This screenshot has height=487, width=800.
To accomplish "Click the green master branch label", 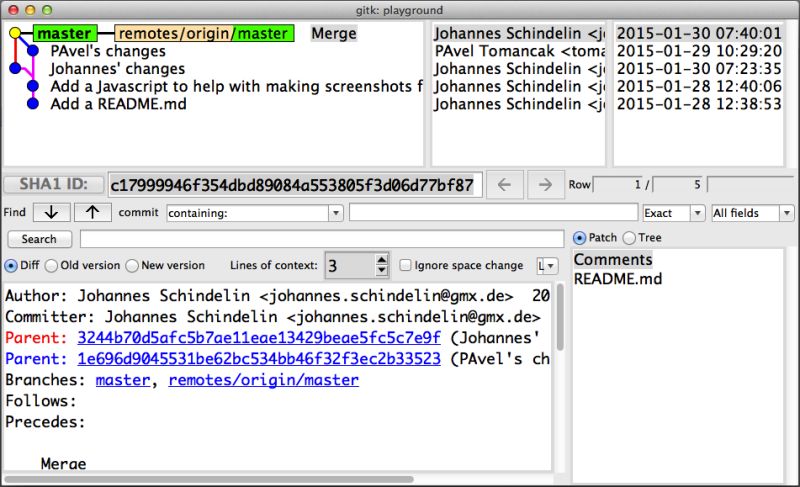I will pos(65,34).
